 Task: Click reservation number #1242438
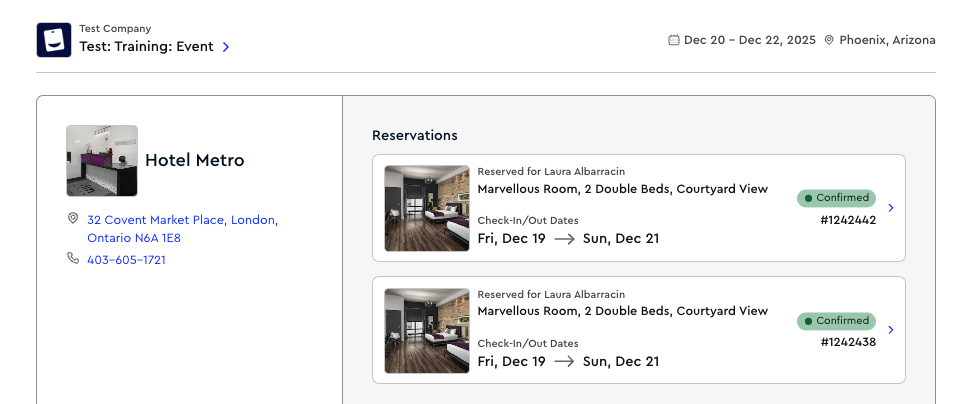(848, 342)
